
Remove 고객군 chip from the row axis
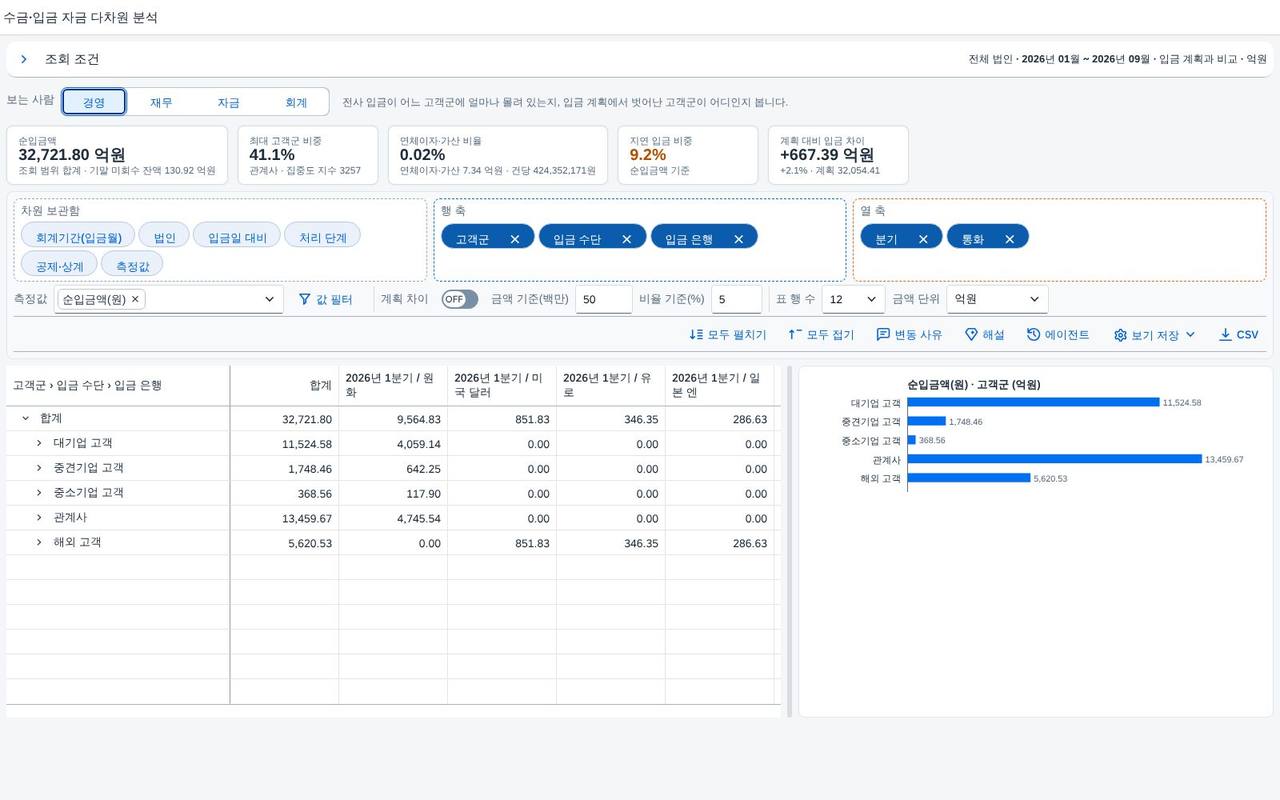click(515, 239)
